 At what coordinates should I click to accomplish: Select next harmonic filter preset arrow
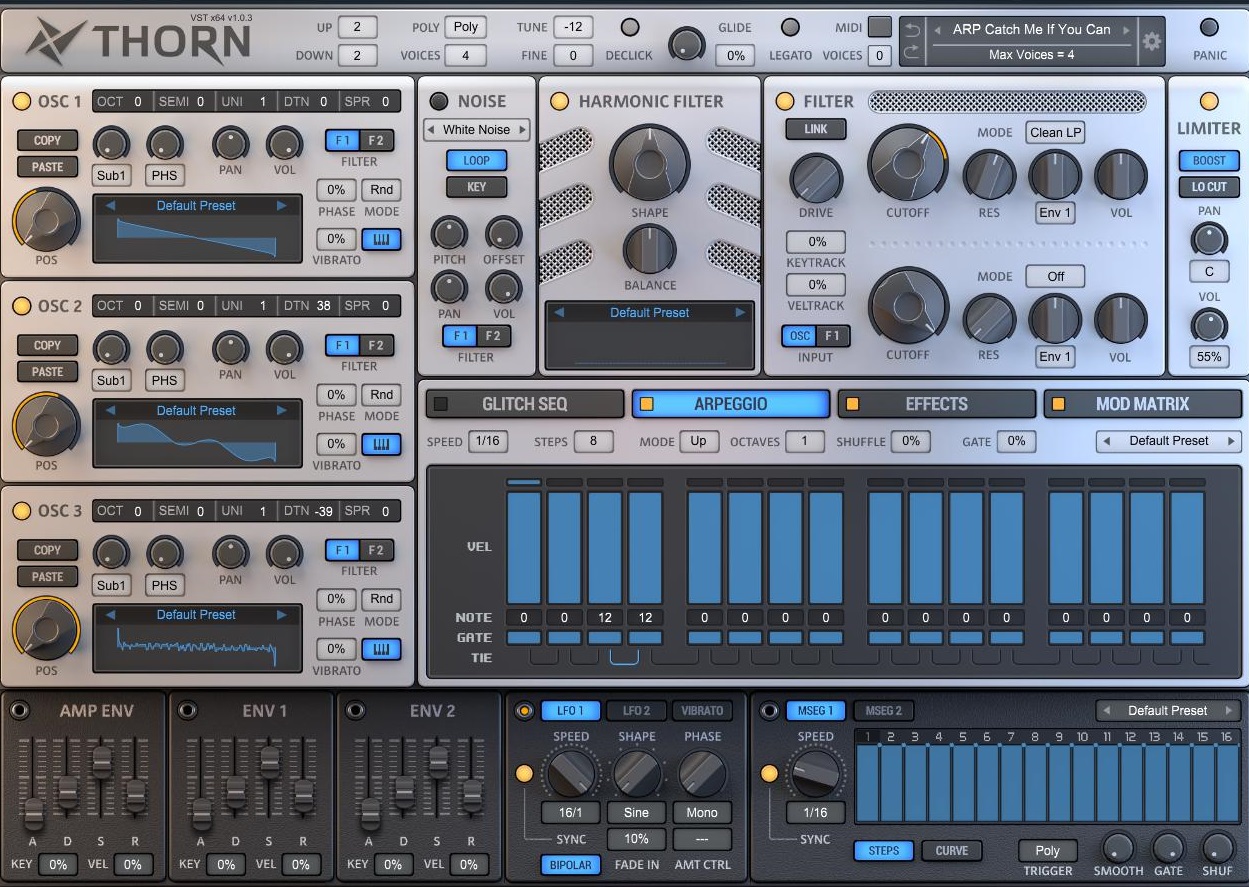click(740, 313)
